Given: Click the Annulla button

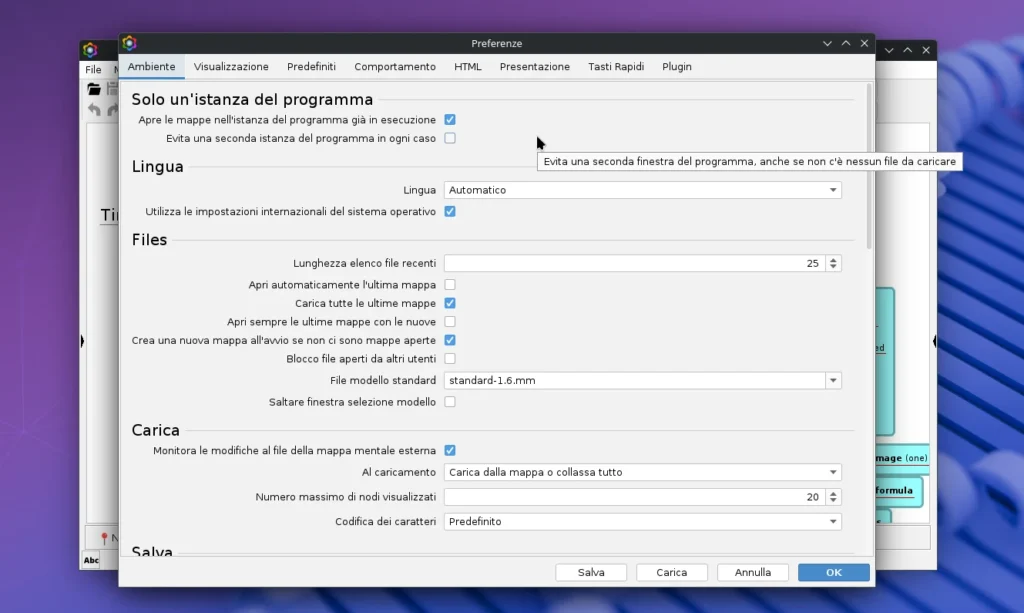Looking at the screenshot, I should coord(753,572).
